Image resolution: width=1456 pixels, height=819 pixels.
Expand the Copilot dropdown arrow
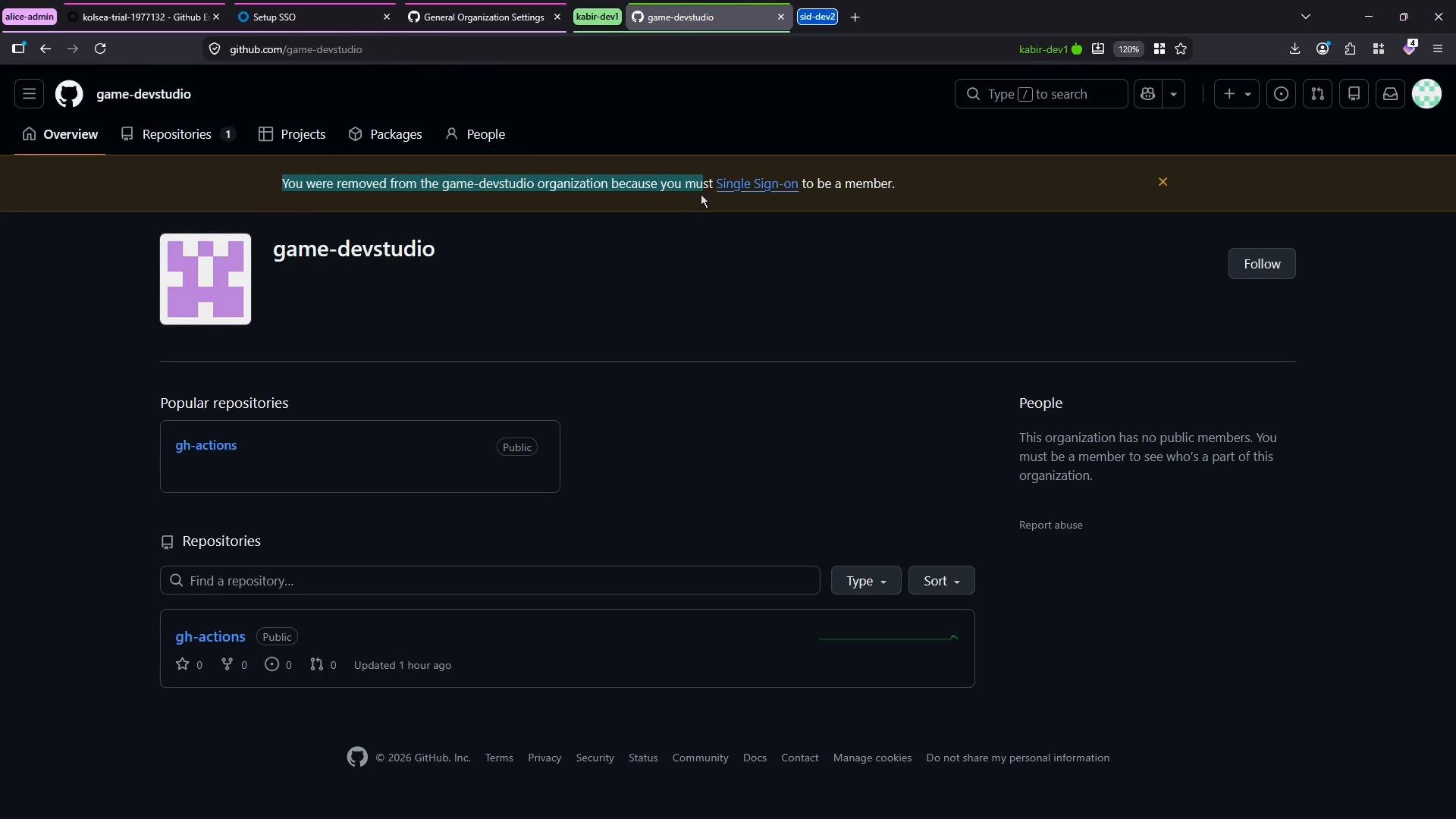pyautogui.click(x=1173, y=94)
